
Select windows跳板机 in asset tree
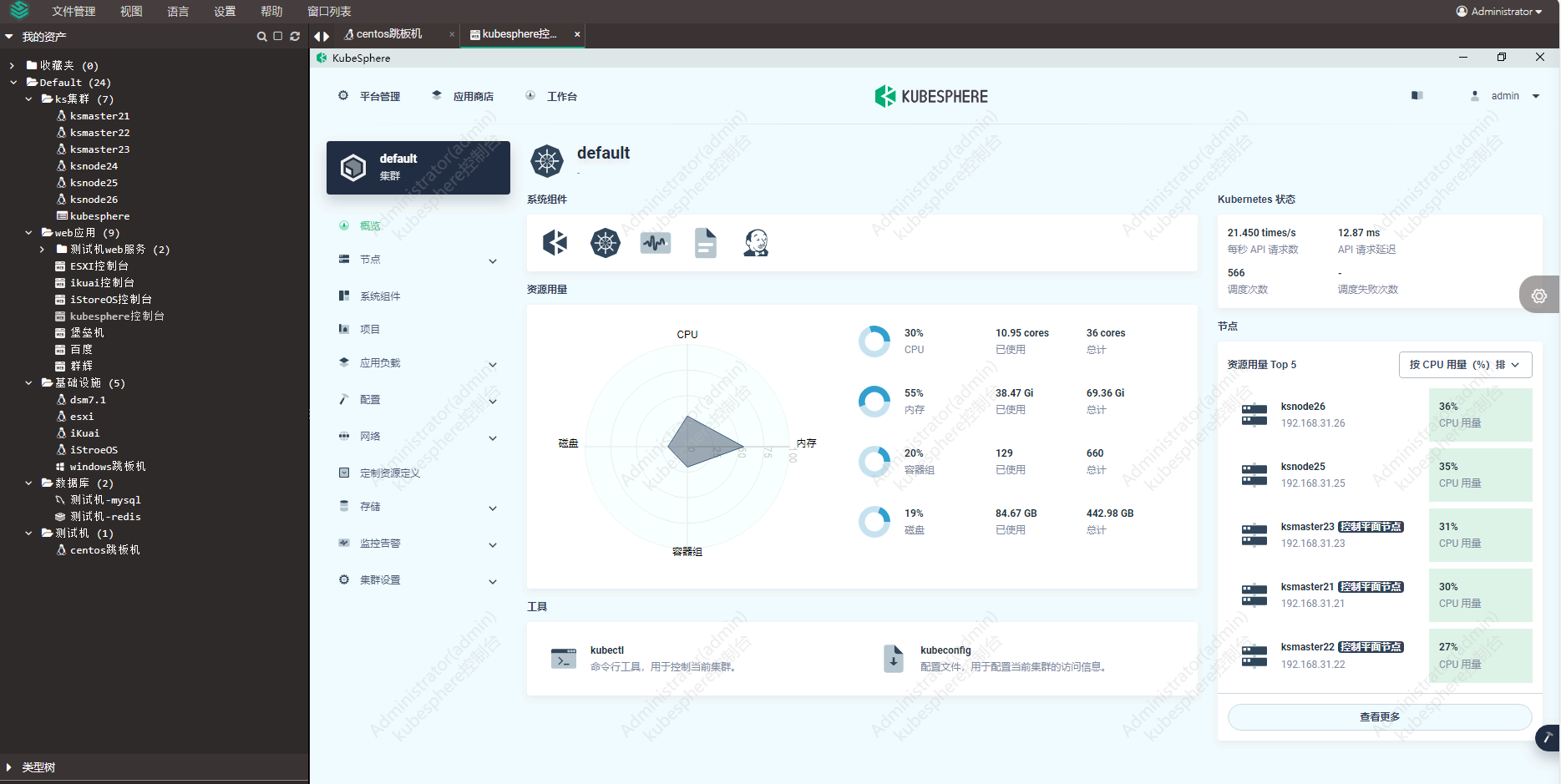click(108, 467)
